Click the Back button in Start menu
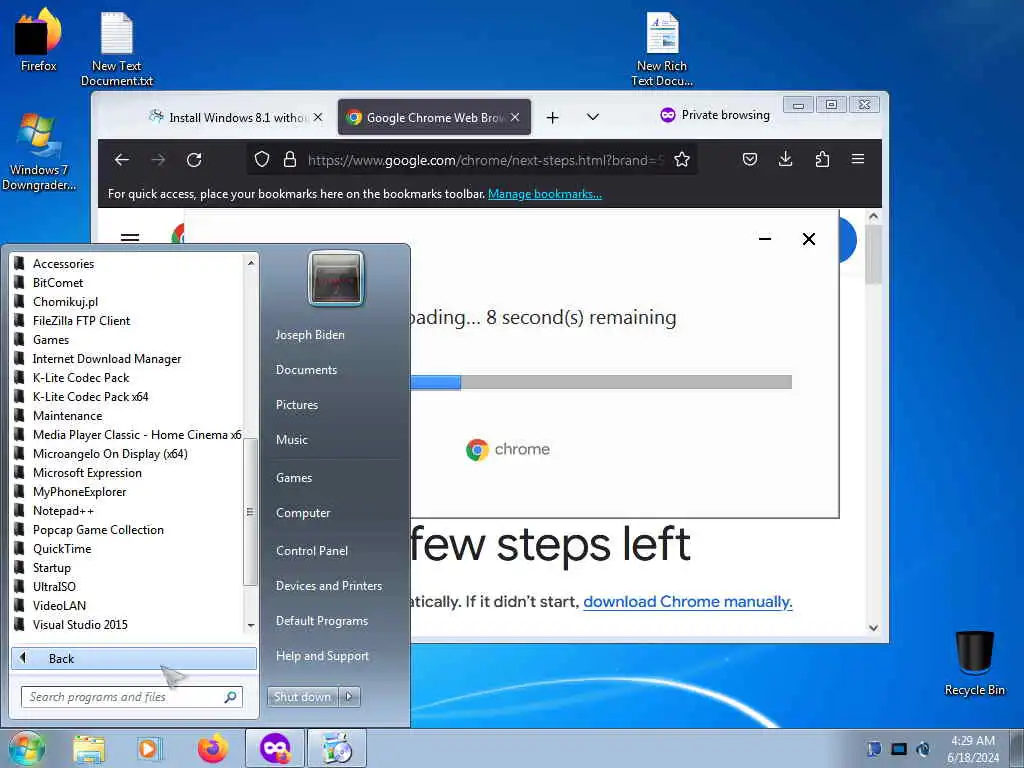The image size is (1024, 768). 134,658
